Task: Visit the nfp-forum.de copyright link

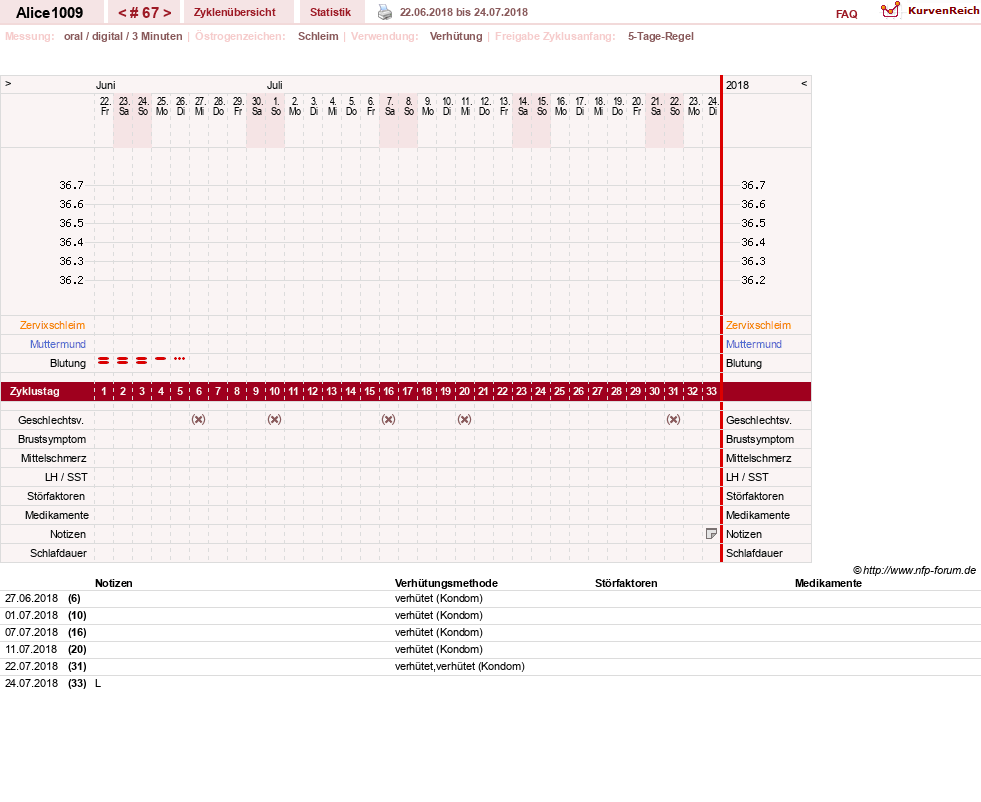Action: [914, 570]
